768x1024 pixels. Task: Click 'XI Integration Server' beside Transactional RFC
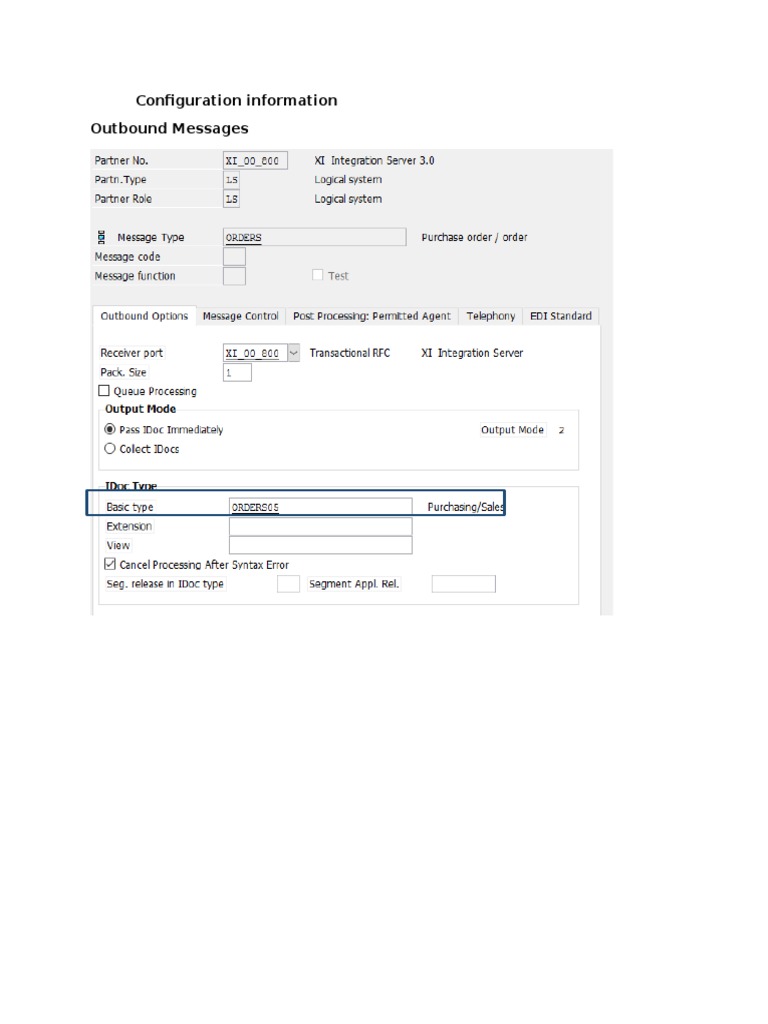tap(472, 353)
